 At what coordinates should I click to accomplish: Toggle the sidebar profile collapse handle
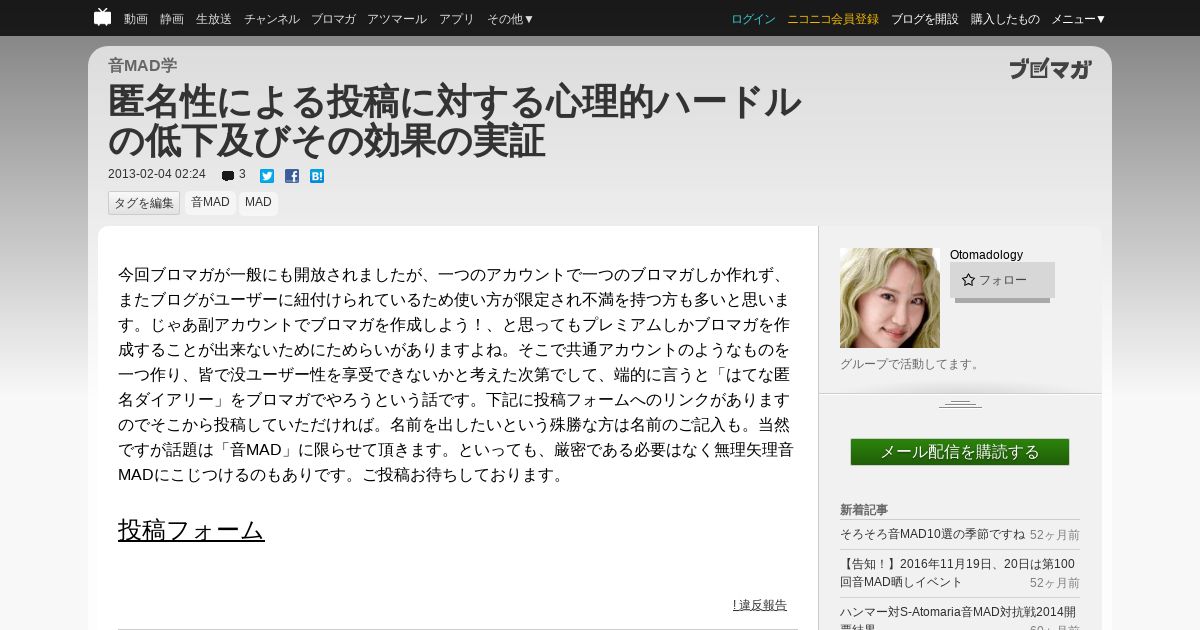coord(960,403)
